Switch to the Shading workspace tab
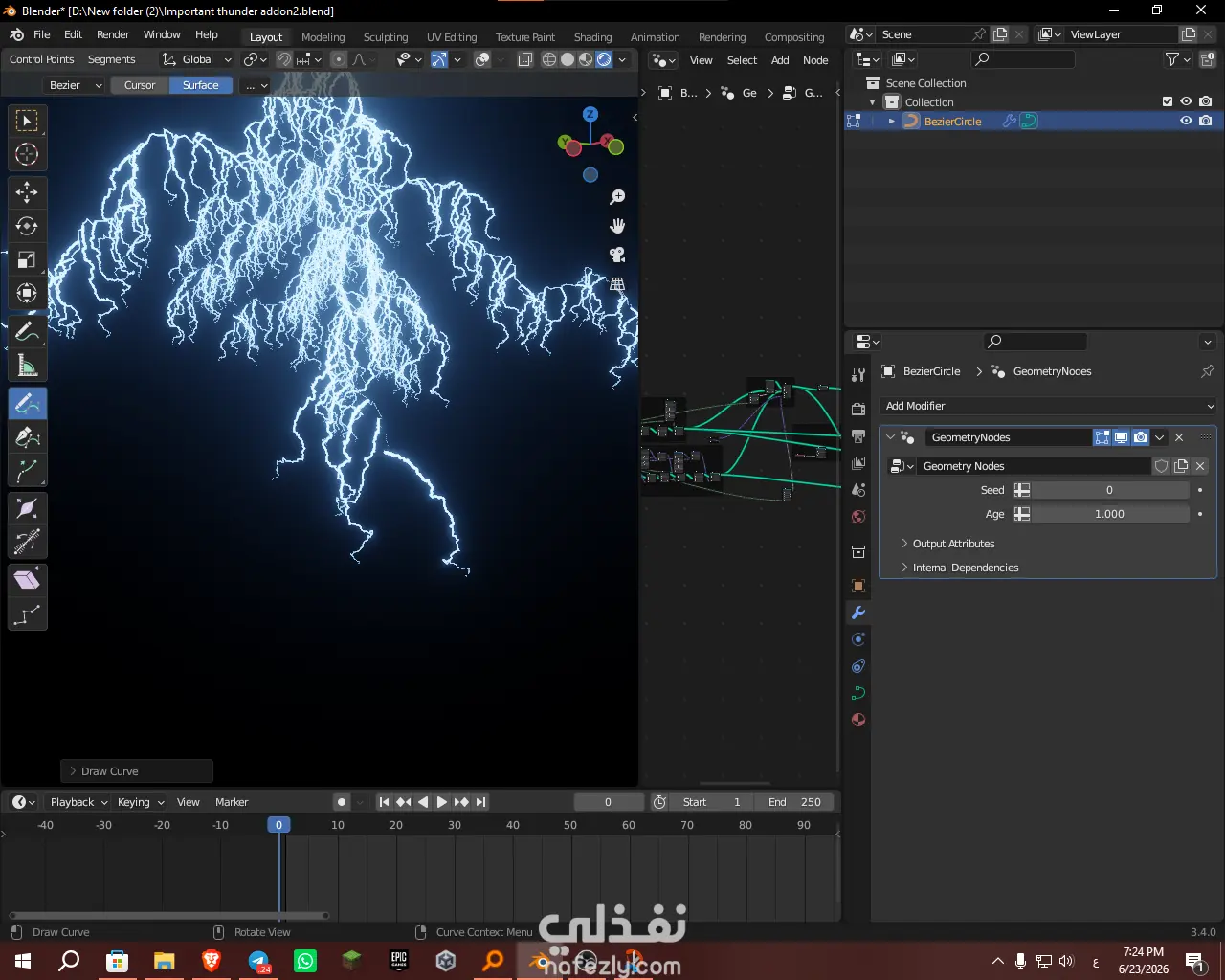This screenshot has width=1225, height=980. [592, 37]
